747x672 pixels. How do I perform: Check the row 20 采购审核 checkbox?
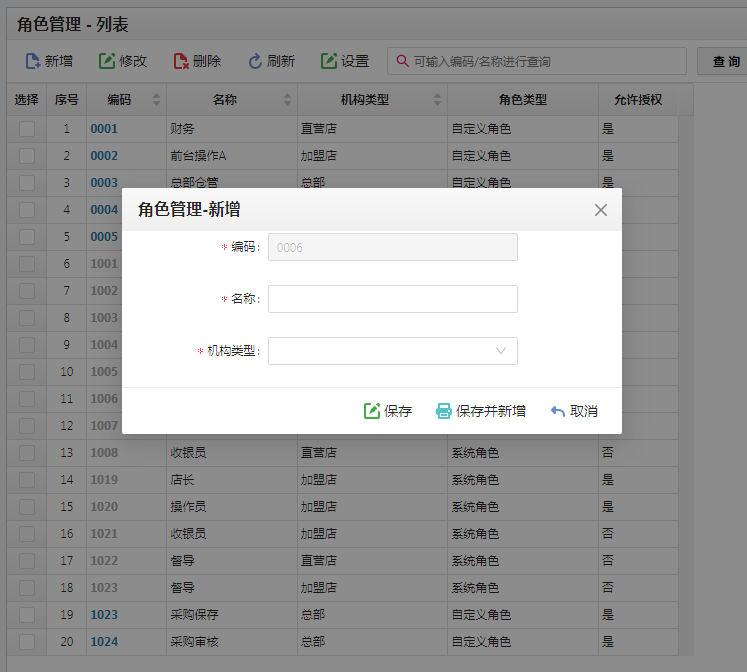[27, 642]
